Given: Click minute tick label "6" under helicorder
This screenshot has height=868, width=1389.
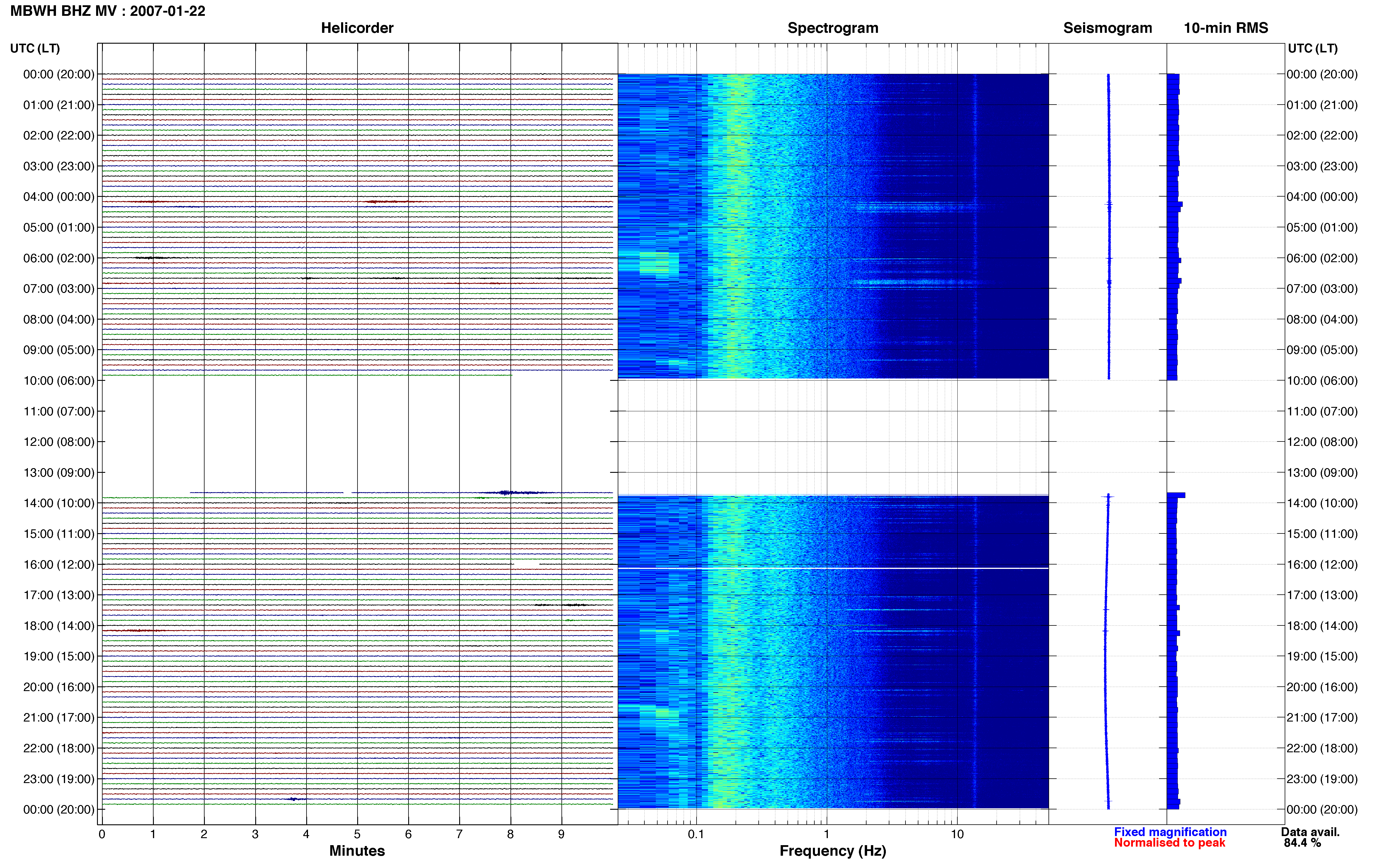Looking at the screenshot, I should [x=408, y=834].
